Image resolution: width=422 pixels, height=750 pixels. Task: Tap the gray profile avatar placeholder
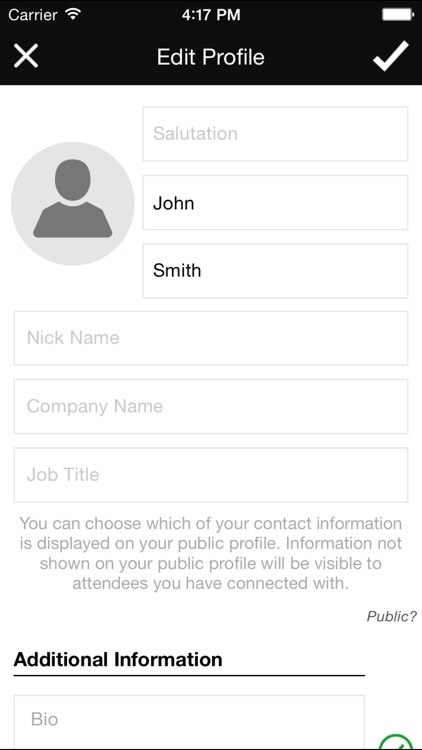(73, 203)
